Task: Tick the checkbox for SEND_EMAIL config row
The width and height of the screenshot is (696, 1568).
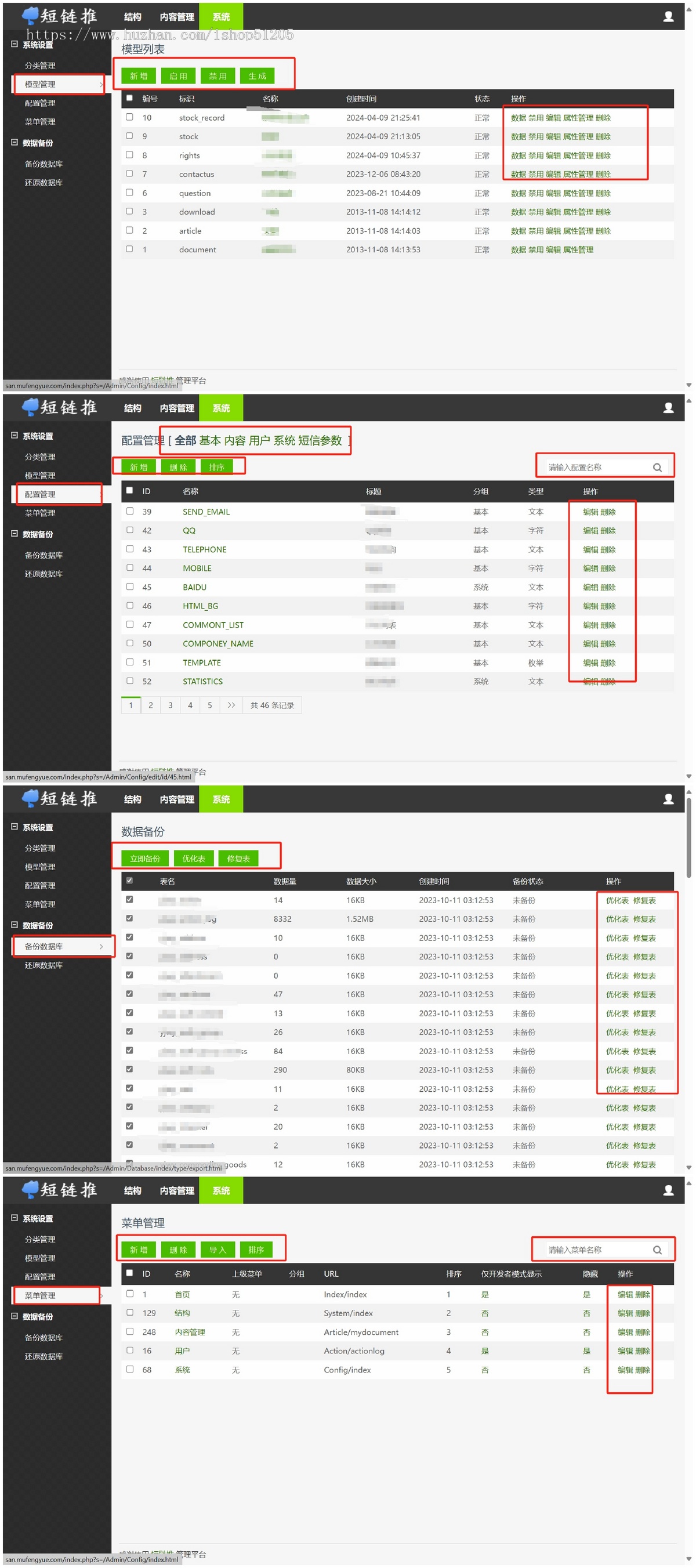Action: [129, 511]
